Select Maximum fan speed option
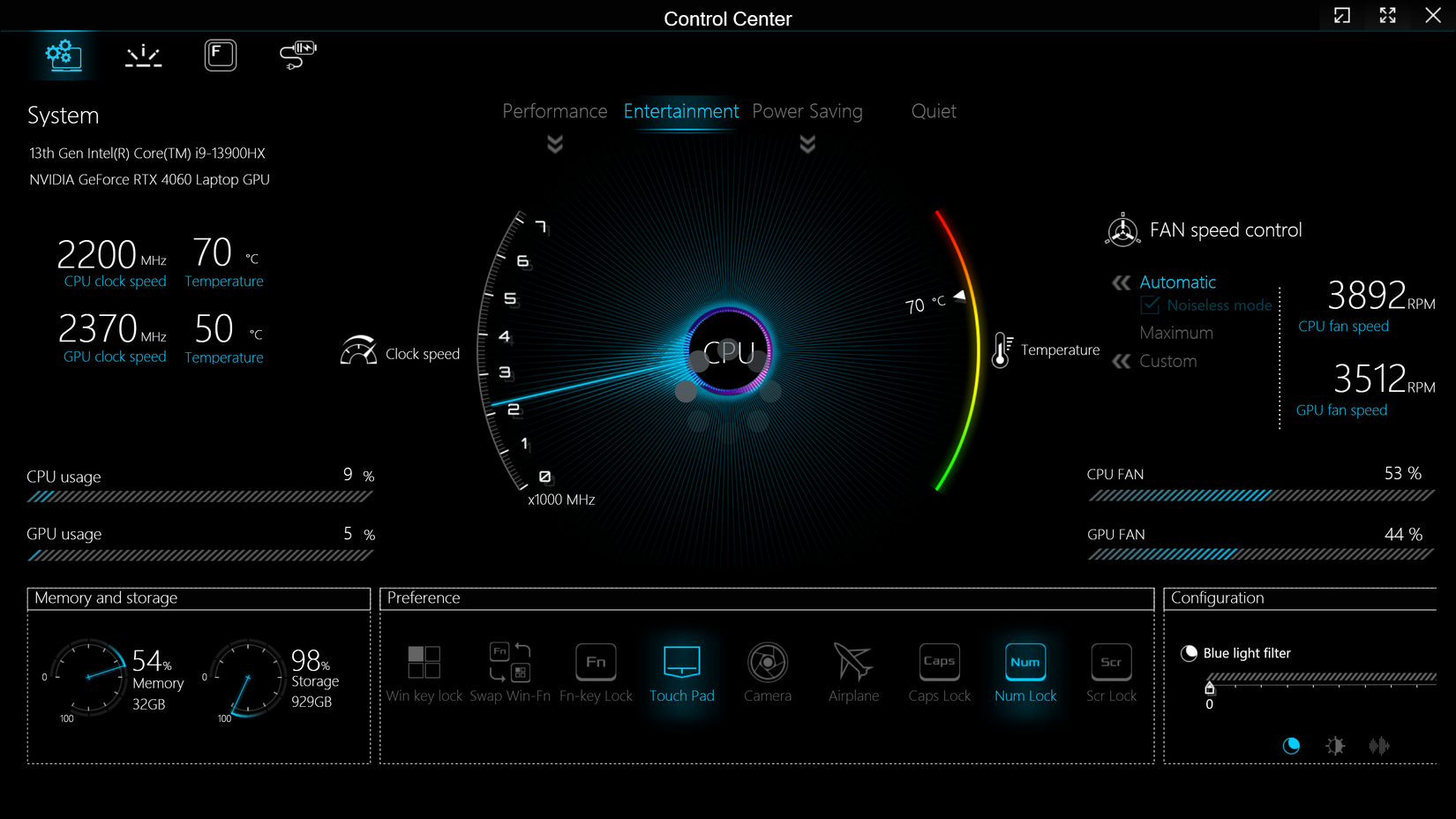The width and height of the screenshot is (1456, 819). [x=1175, y=333]
